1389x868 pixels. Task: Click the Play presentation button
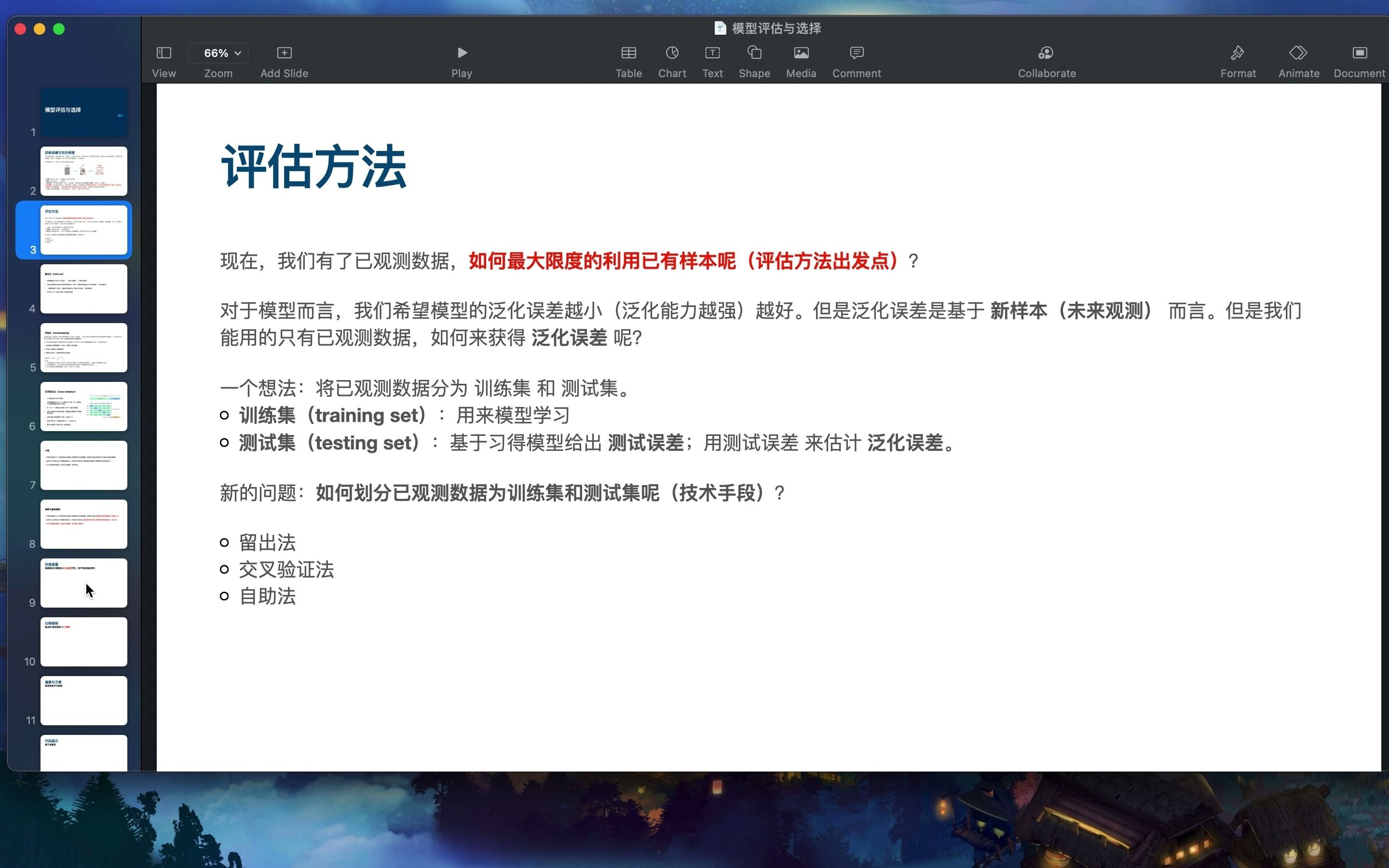point(461,52)
